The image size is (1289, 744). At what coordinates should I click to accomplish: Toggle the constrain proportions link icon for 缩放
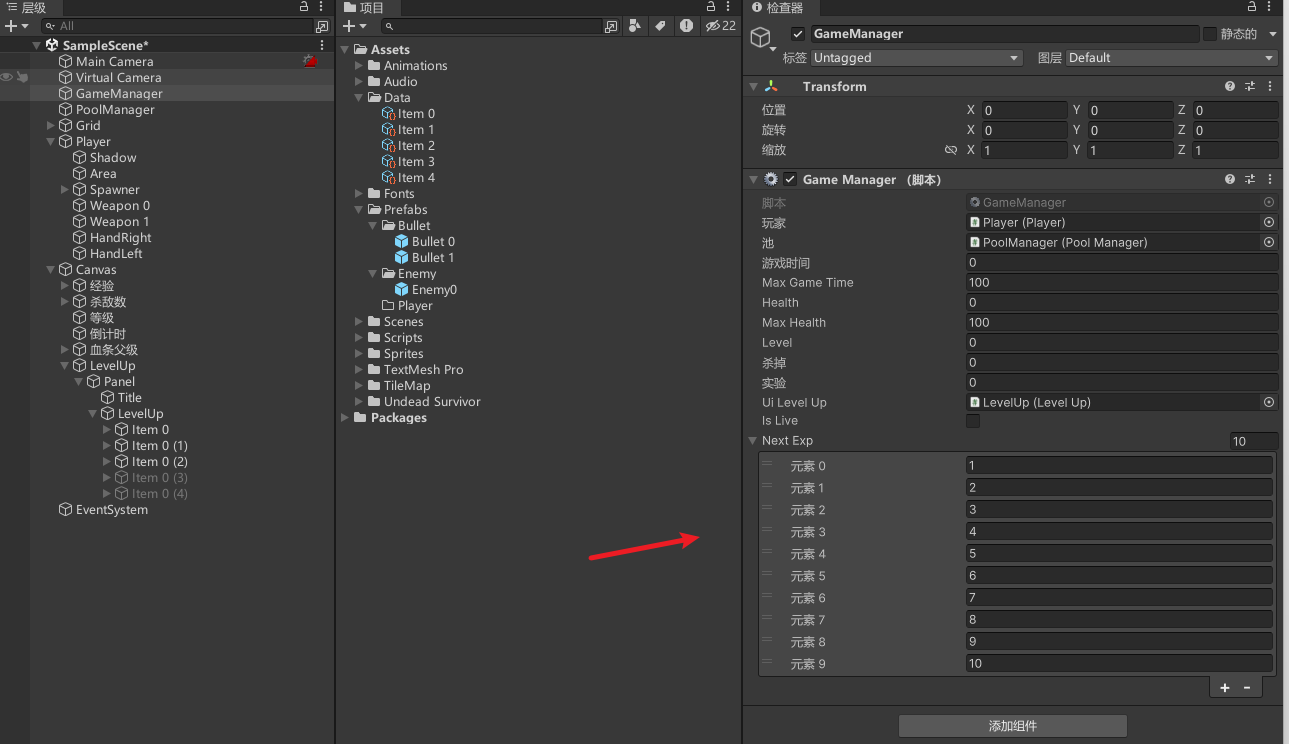[951, 150]
